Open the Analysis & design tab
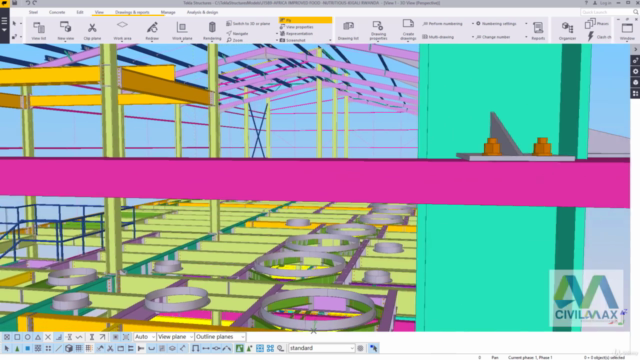640x360 pixels. click(x=202, y=12)
